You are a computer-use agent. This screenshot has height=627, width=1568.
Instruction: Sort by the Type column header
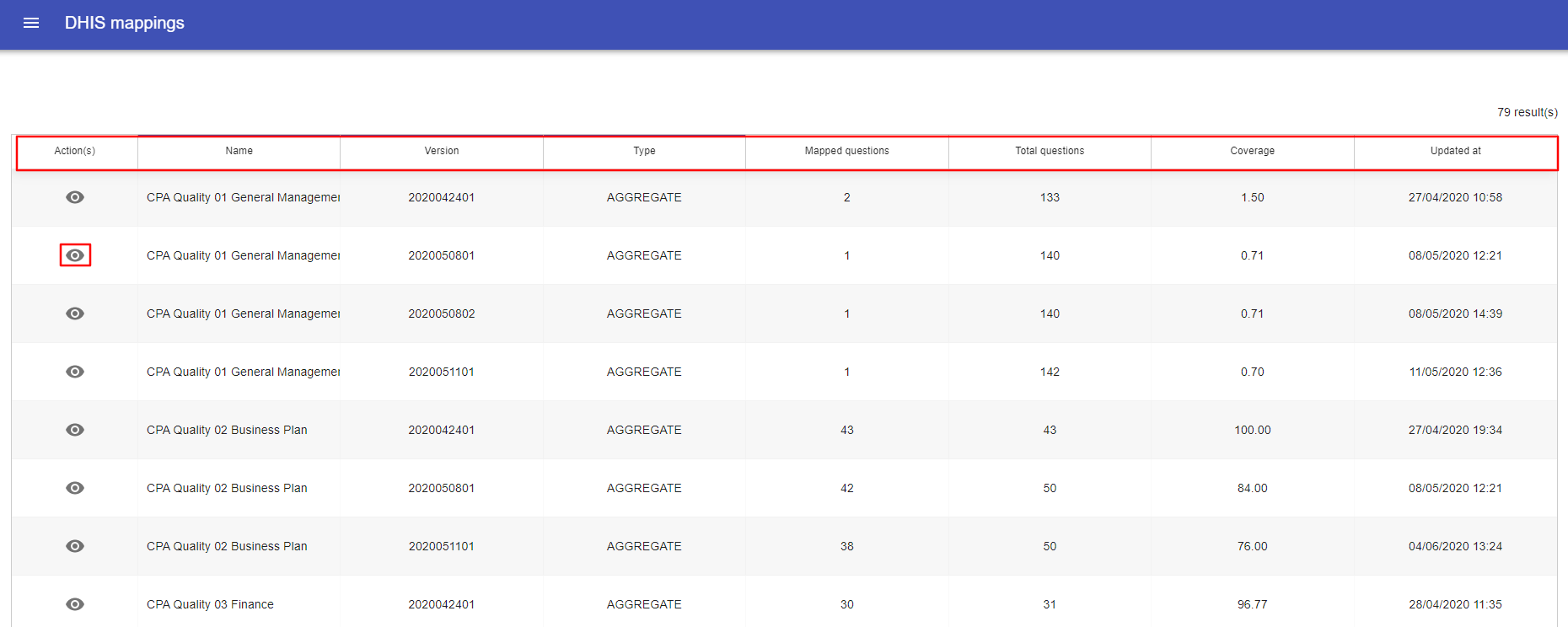(644, 151)
